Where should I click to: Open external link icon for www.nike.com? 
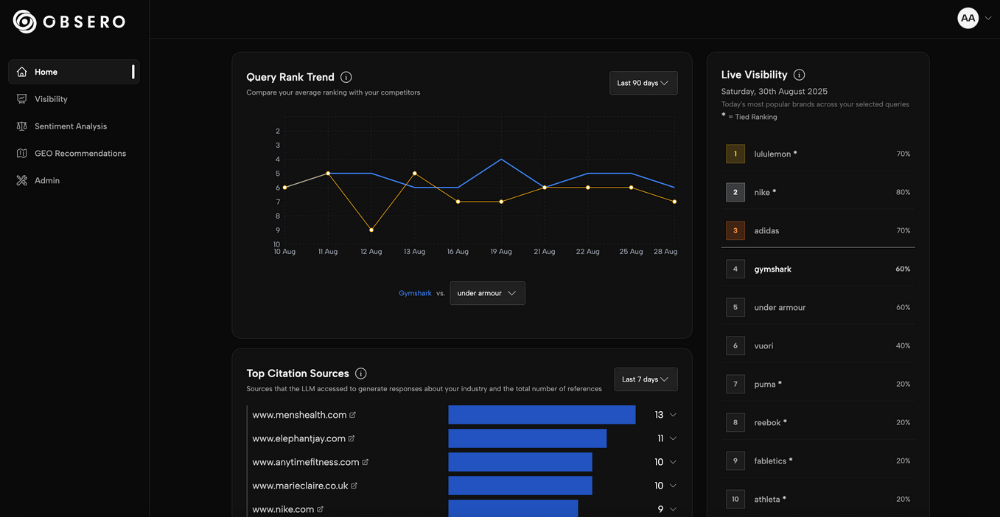(x=320, y=509)
